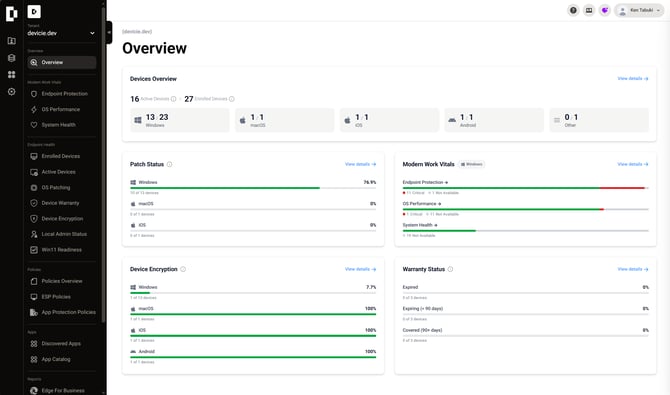The width and height of the screenshot is (670, 395).
Task: Collapse the sidebar with the arrow handle
Action: [x=109, y=32]
